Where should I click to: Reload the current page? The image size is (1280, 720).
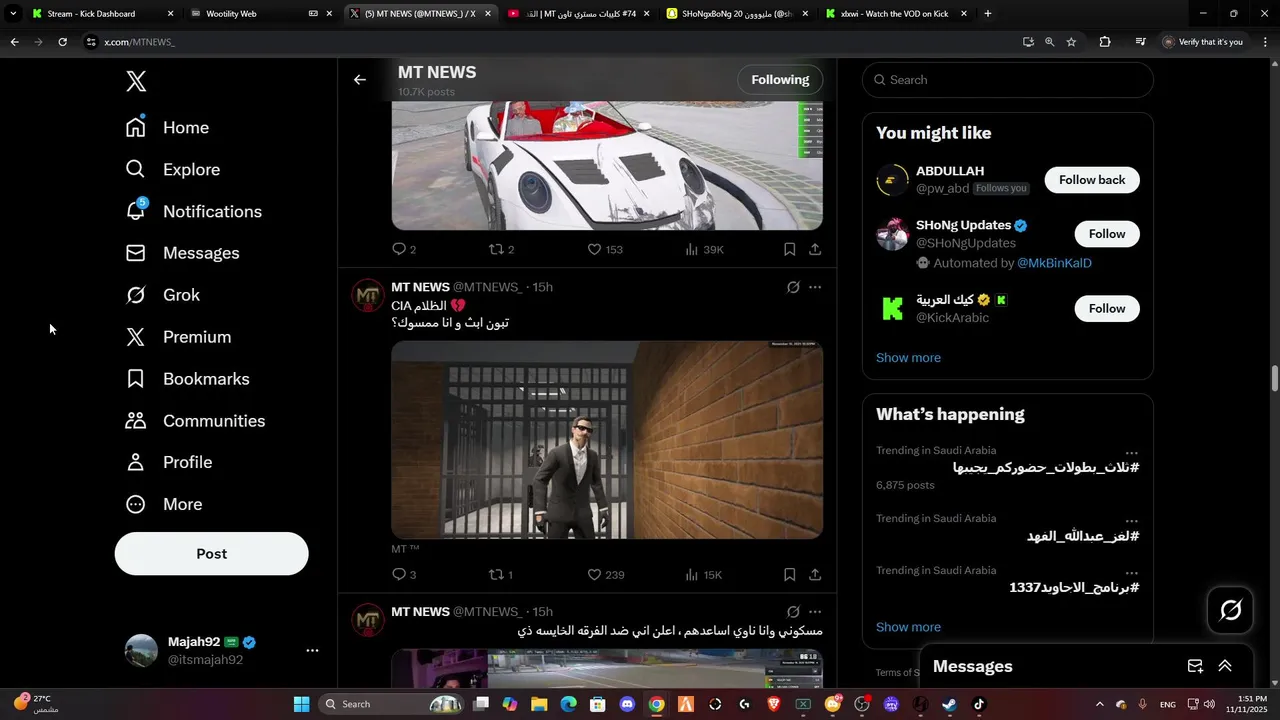(x=62, y=42)
